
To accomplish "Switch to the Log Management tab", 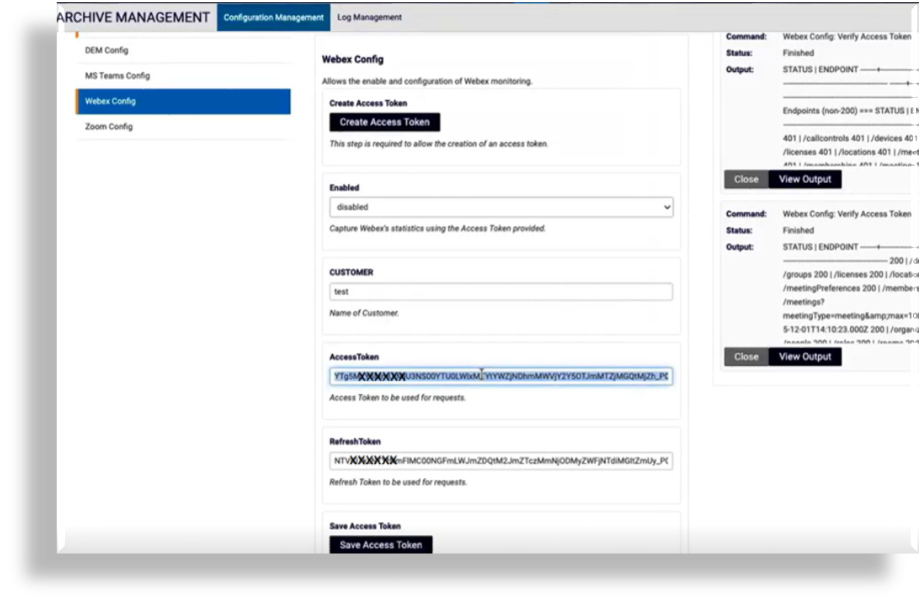I will [x=369, y=17].
